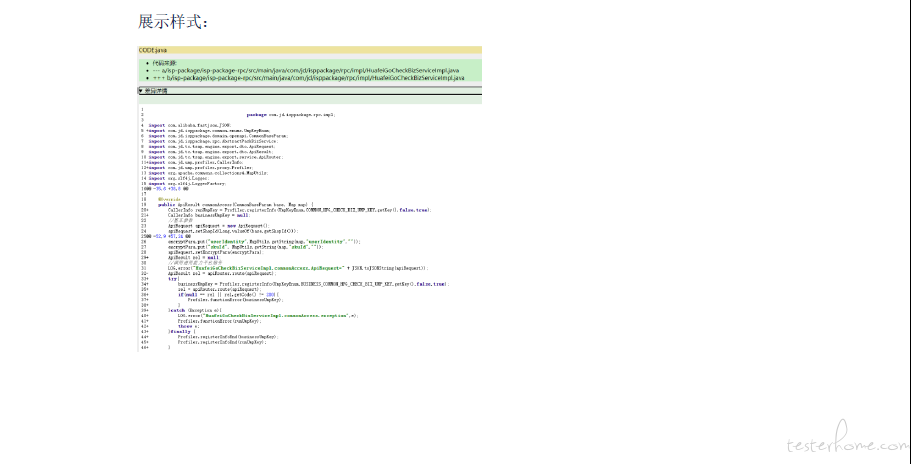Click the 'new ApiRequest()' line
911x464 pixels.
click(x=219, y=225)
